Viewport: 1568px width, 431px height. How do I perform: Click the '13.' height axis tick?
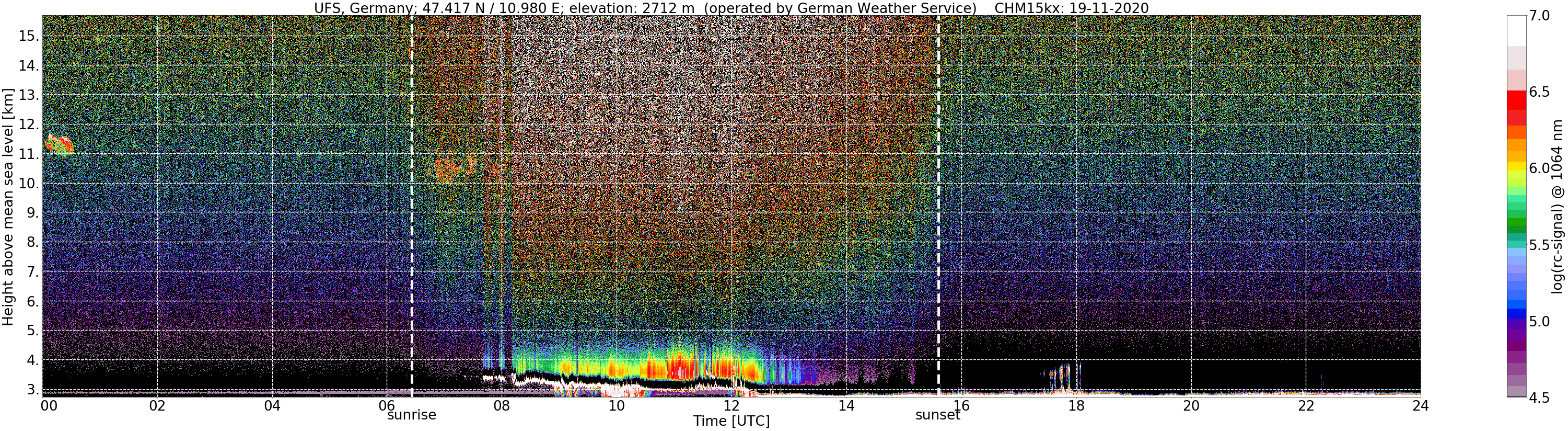(x=29, y=95)
